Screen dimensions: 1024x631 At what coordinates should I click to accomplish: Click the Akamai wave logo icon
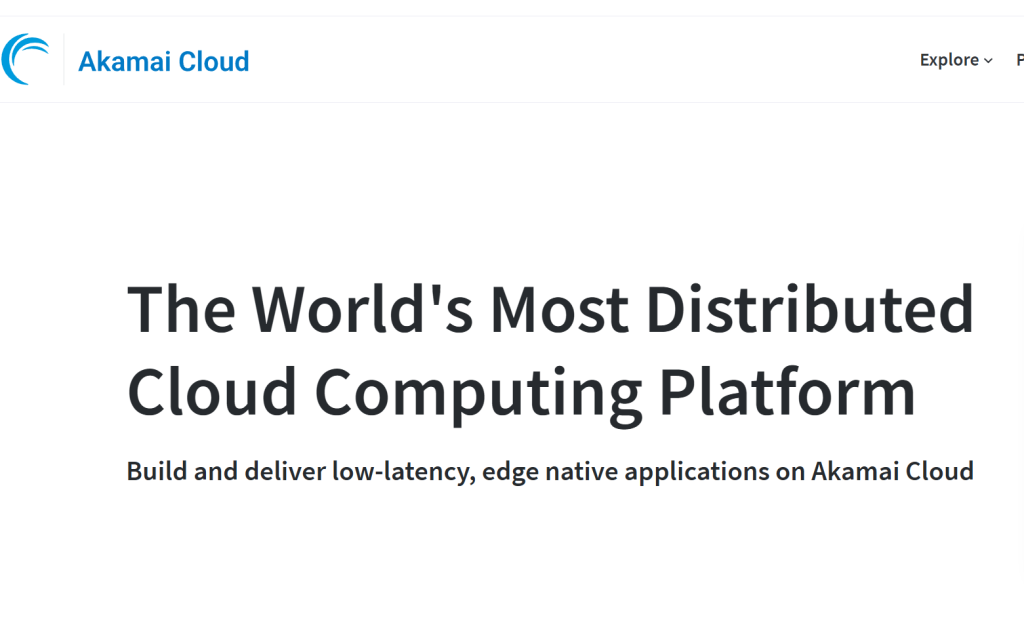tap(25, 59)
